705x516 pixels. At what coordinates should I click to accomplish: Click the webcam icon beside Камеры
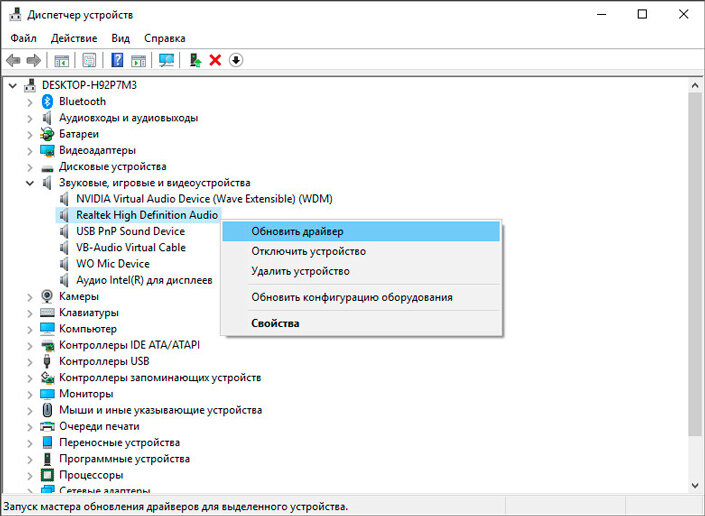pyautogui.click(x=47, y=296)
